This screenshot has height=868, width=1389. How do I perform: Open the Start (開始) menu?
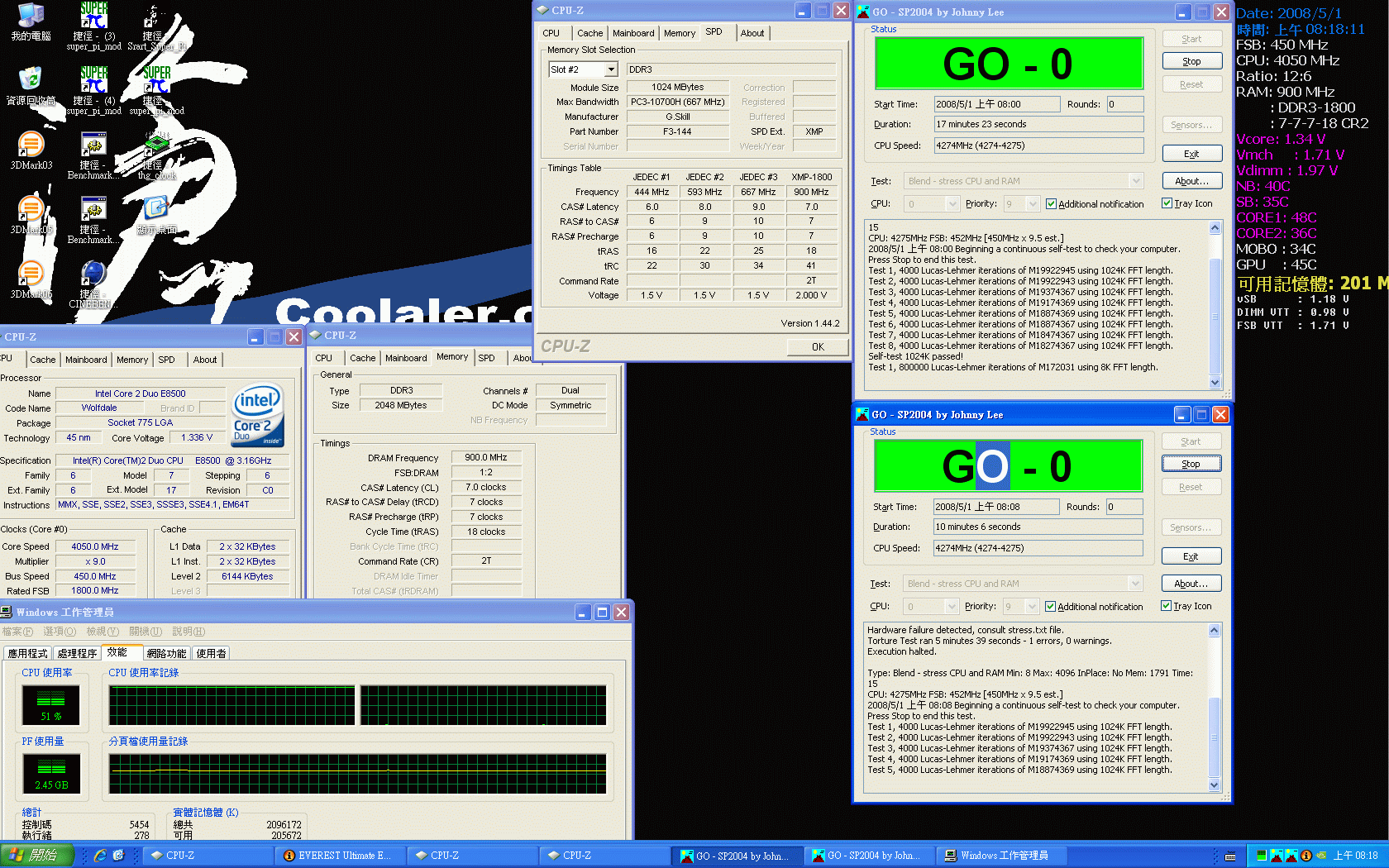click(x=37, y=856)
